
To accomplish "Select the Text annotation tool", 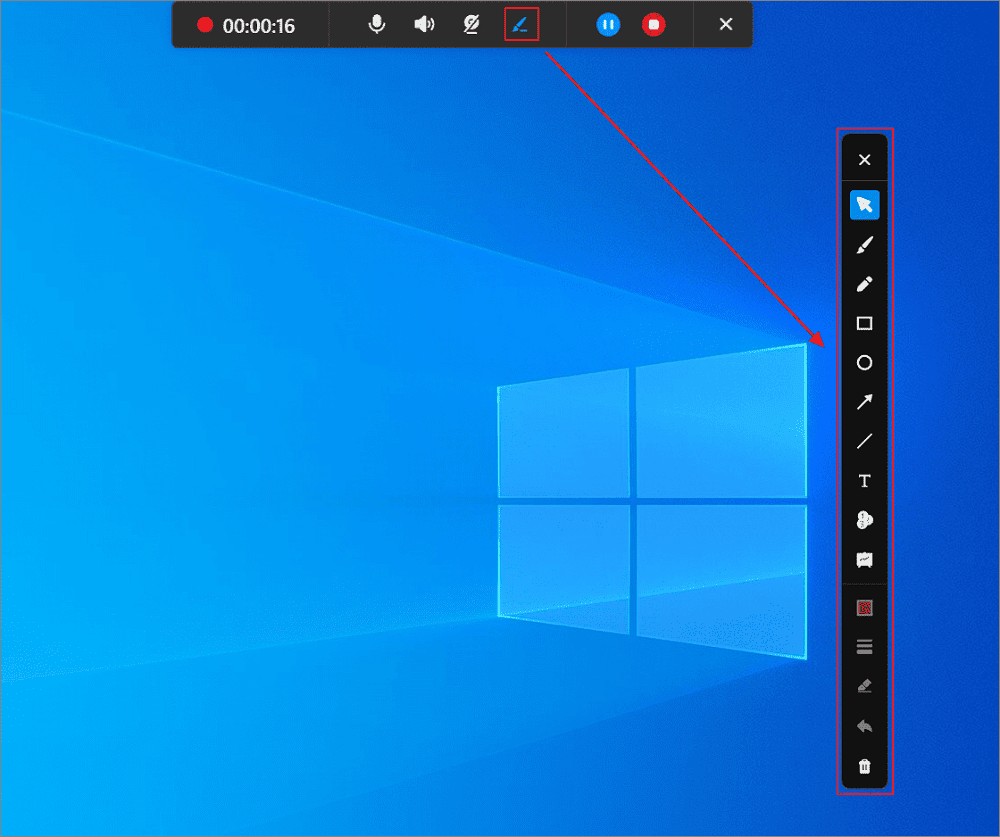I will (864, 481).
